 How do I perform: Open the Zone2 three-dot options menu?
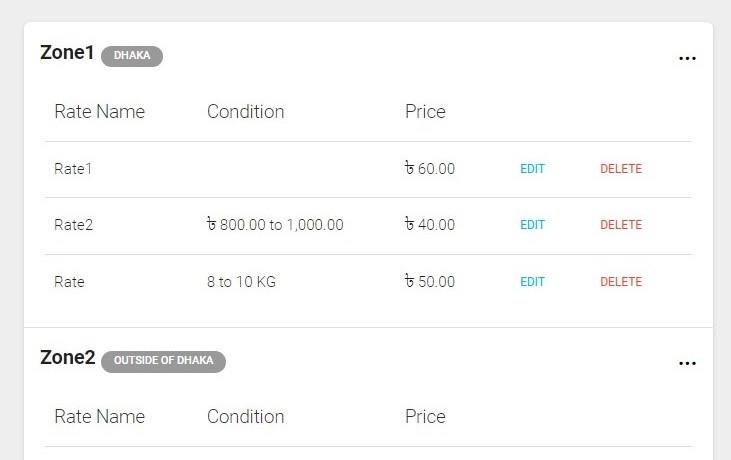(687, 363)
